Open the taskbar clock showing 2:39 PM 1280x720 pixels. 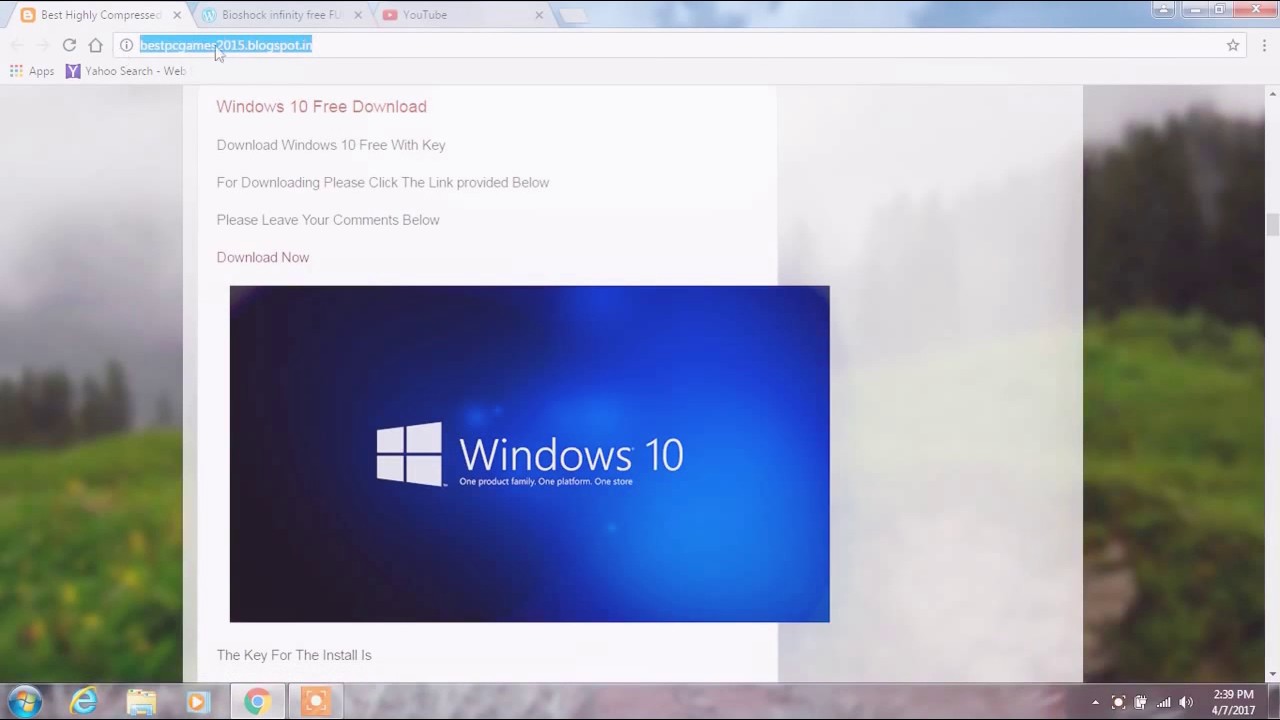click(1233, 702)
